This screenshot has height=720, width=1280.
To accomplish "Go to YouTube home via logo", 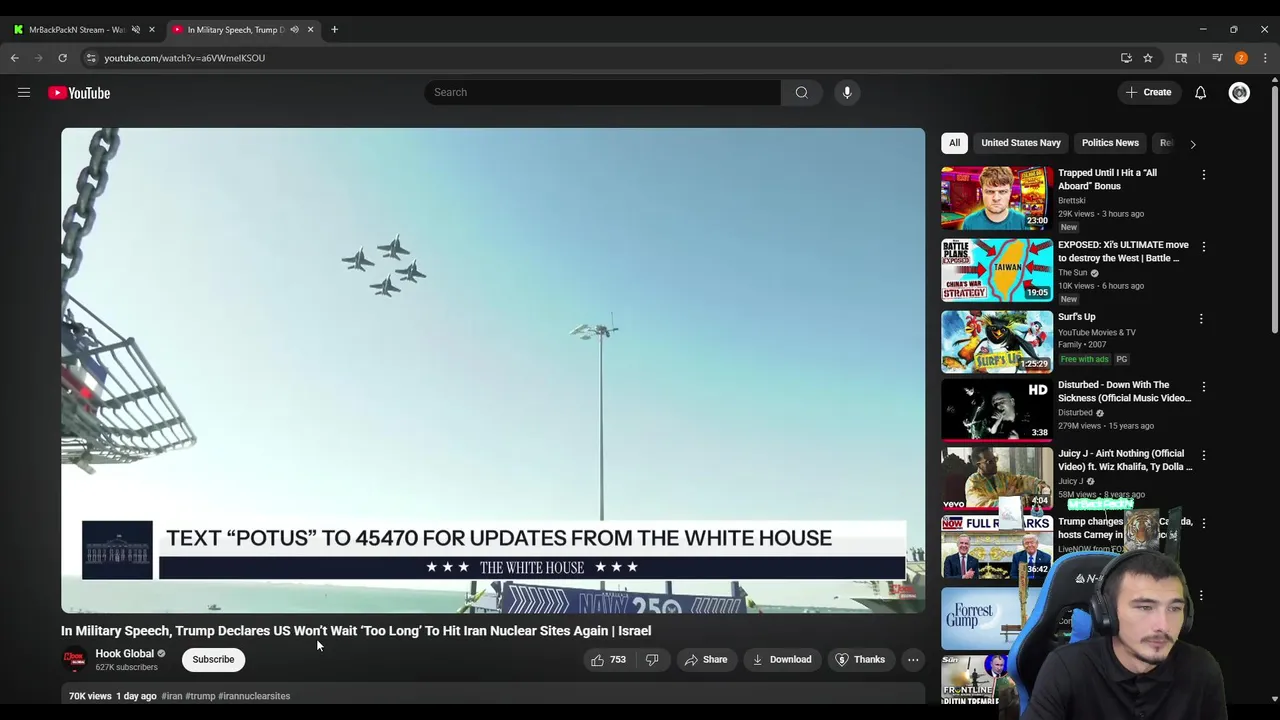I will click(x=79, y=93).
